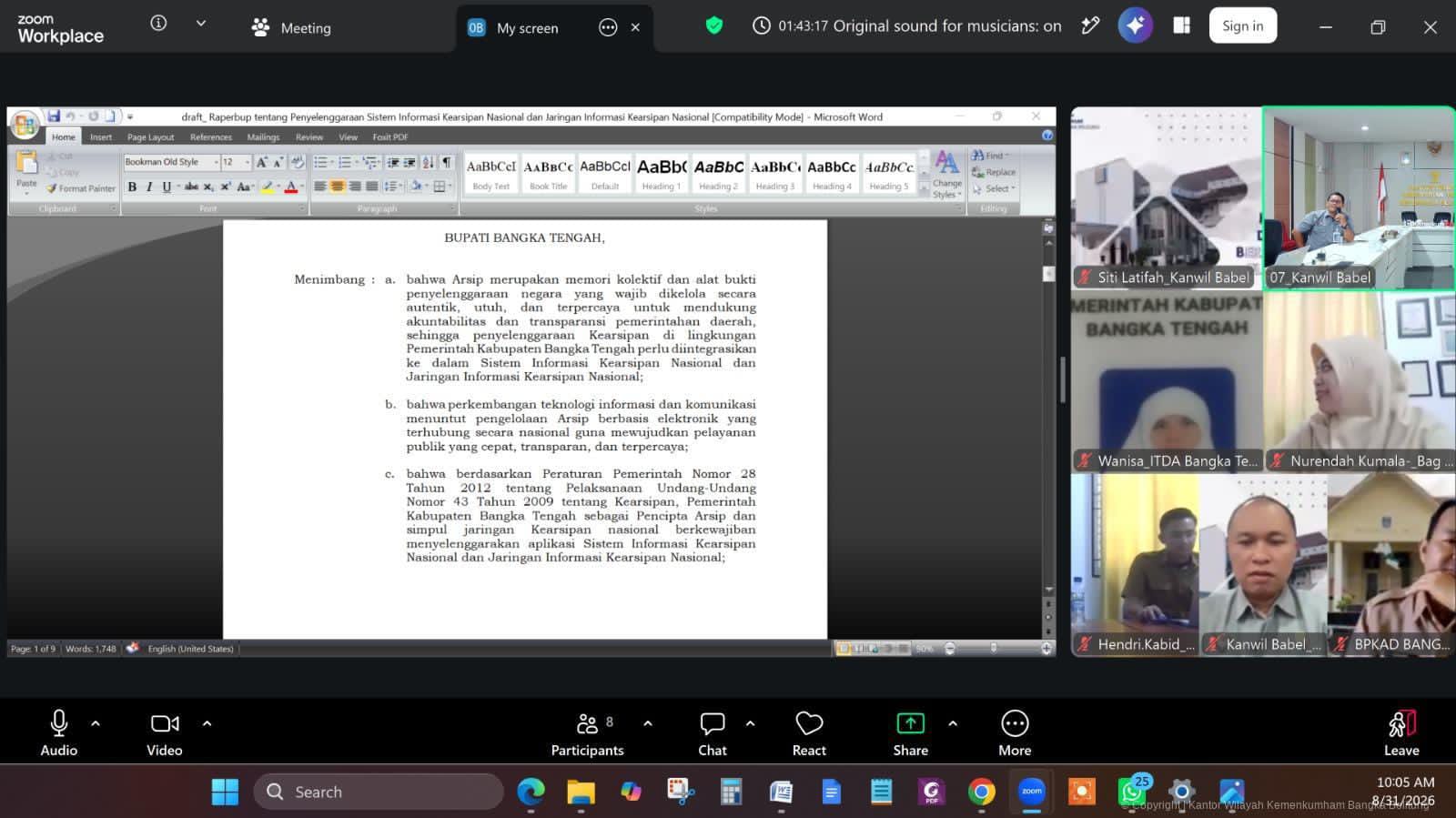Viewport: 1456px width, 818px height.
Task: Toggle Center alignment in Word ribbon
Action: [x=337, y=187]
